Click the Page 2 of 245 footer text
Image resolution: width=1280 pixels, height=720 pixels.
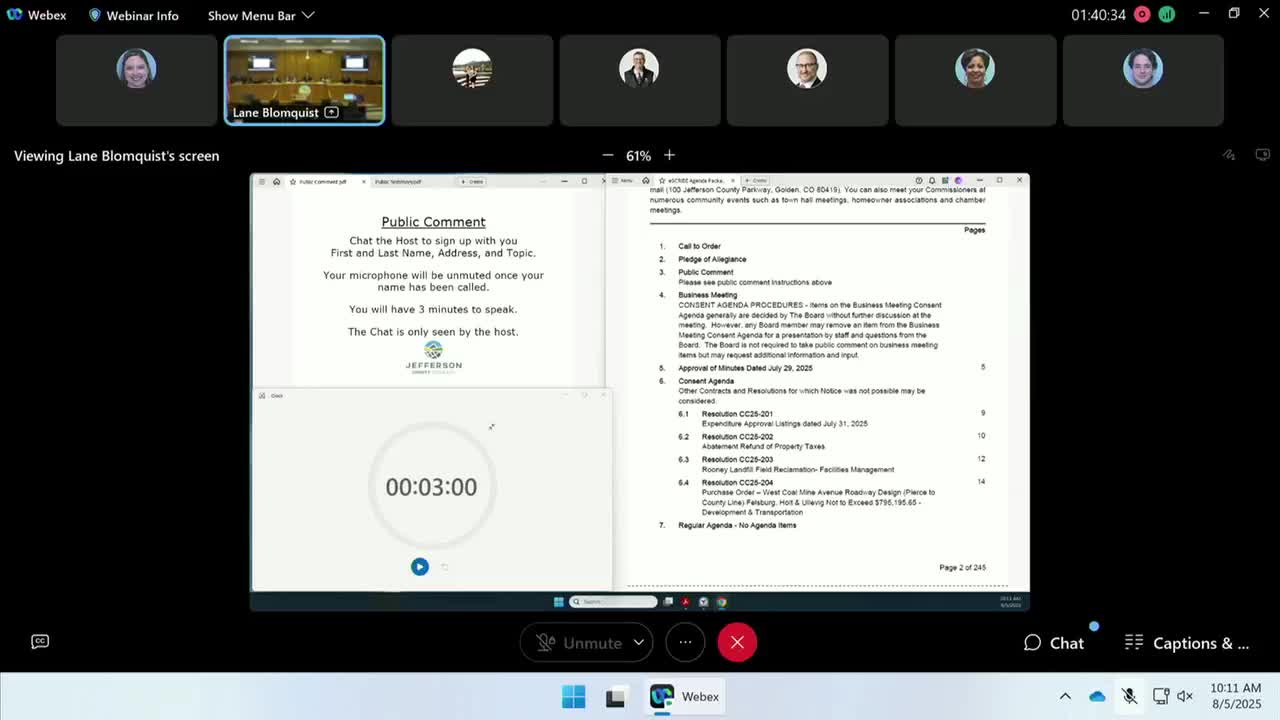tap(962, 568)
